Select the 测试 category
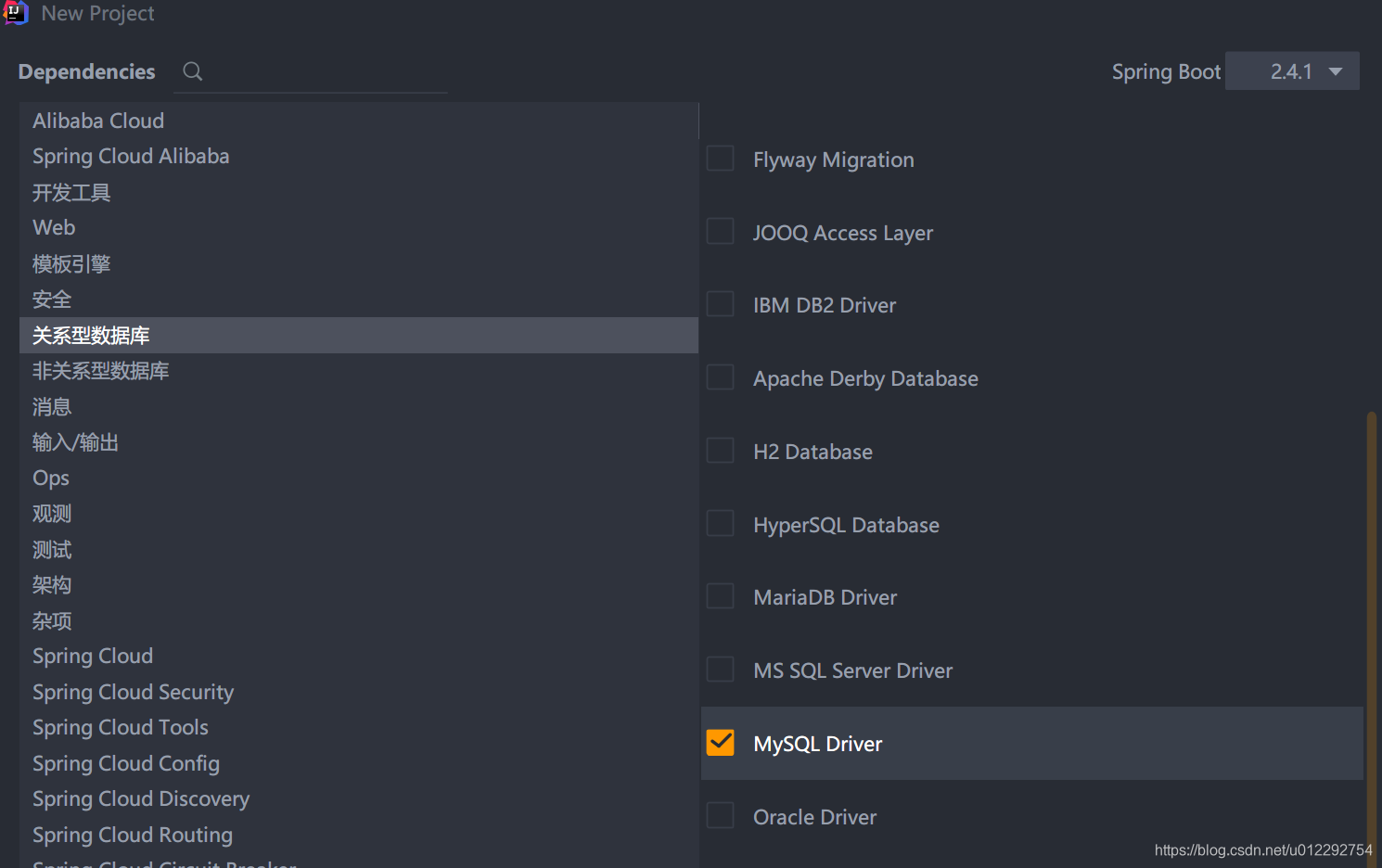 tap(359, 549)
